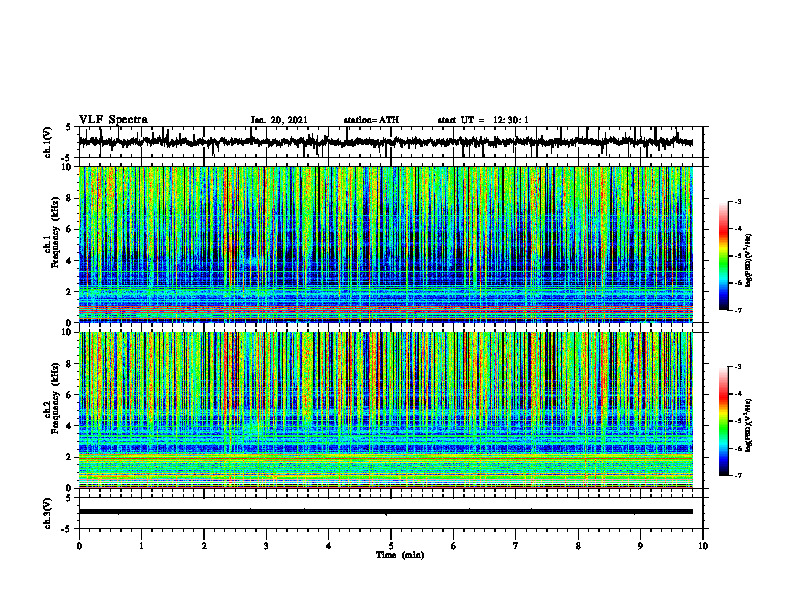792x612 pixels.
Task: Click the time axis tick label '10'
Action: pyautogui.click(x=703, y=546)
